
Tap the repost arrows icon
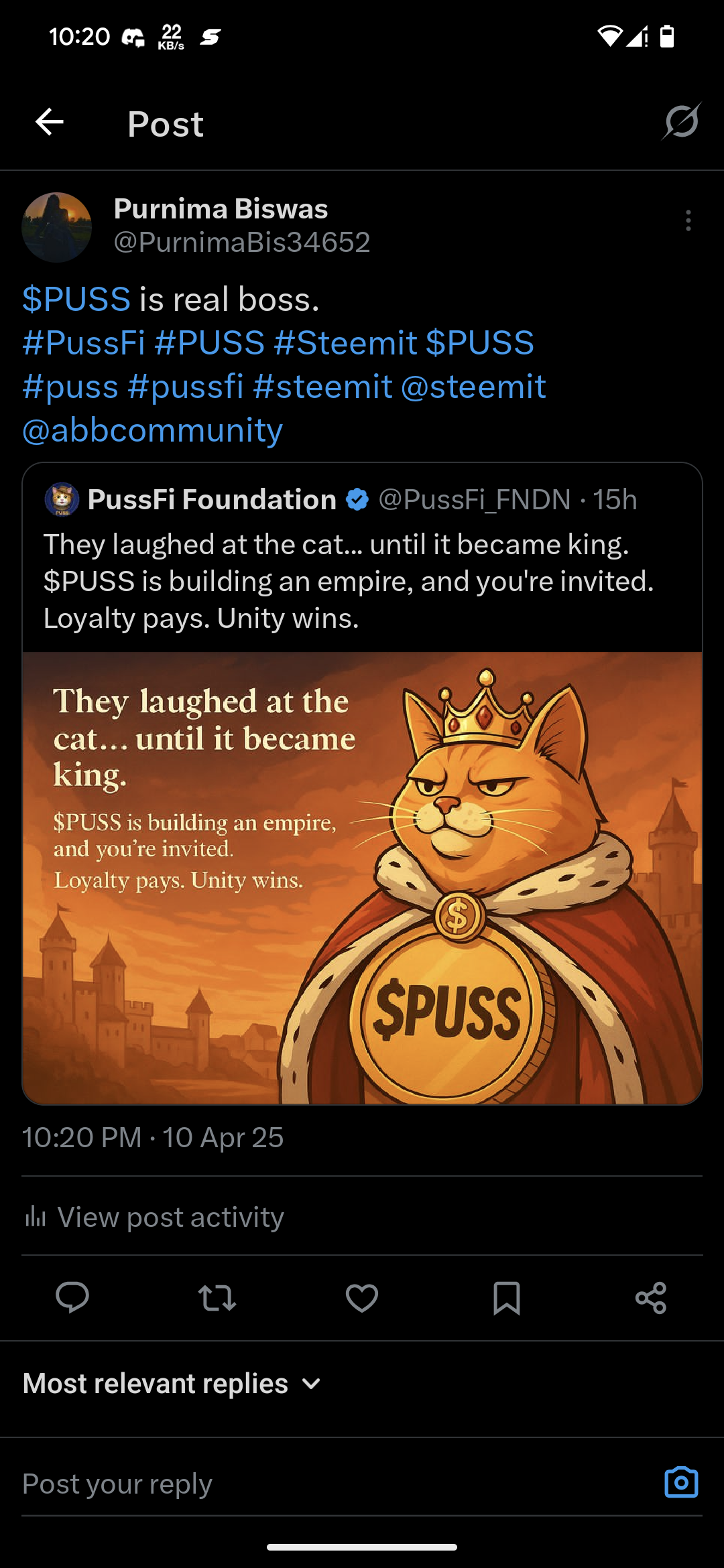click(217, 1297)
